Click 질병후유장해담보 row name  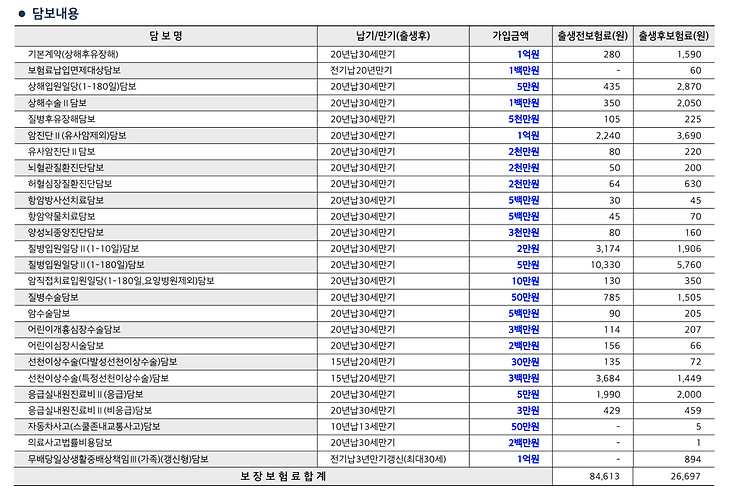tap(61, 119)
